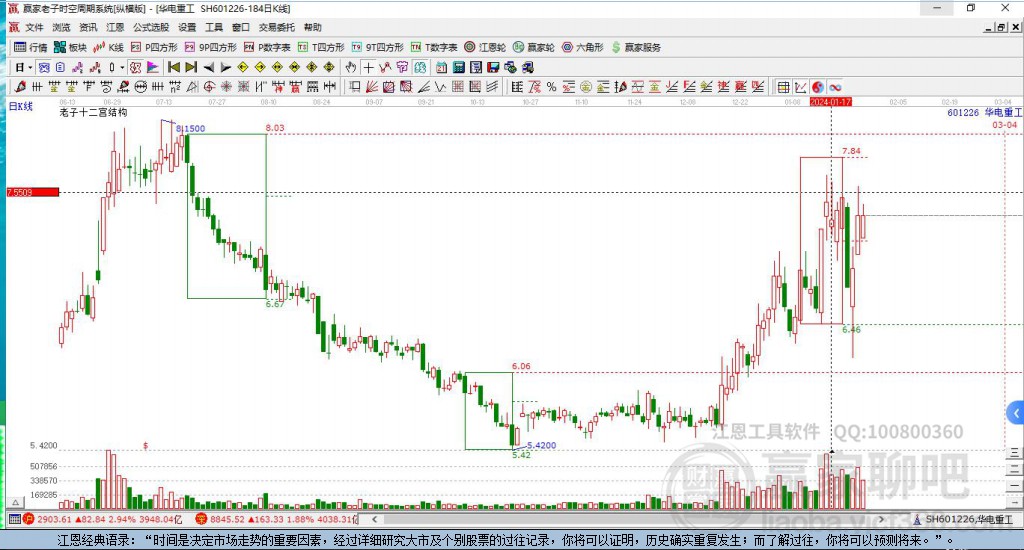Click the circled crosshair compass tool

209,86
